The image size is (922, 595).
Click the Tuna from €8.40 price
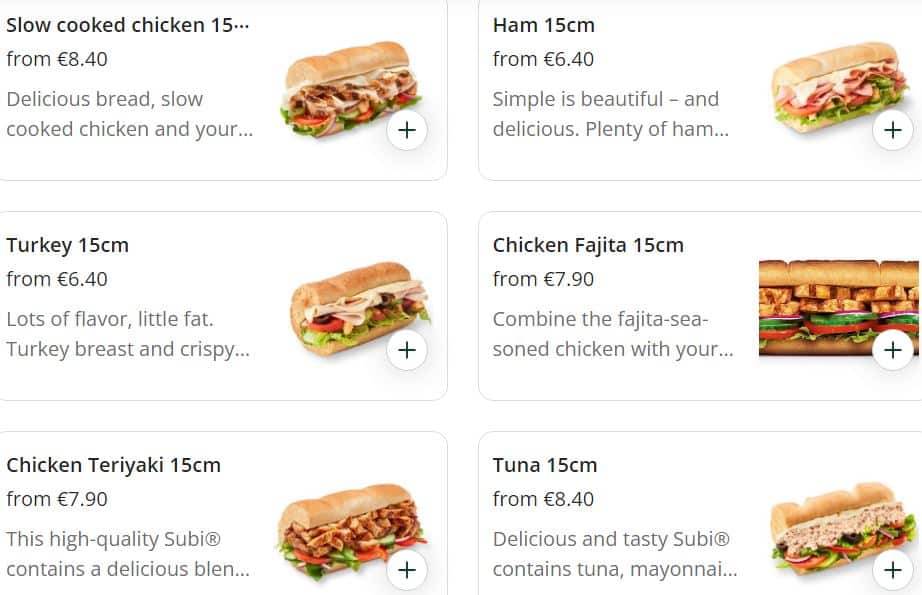pyautogui.click(x=543, y=499)
